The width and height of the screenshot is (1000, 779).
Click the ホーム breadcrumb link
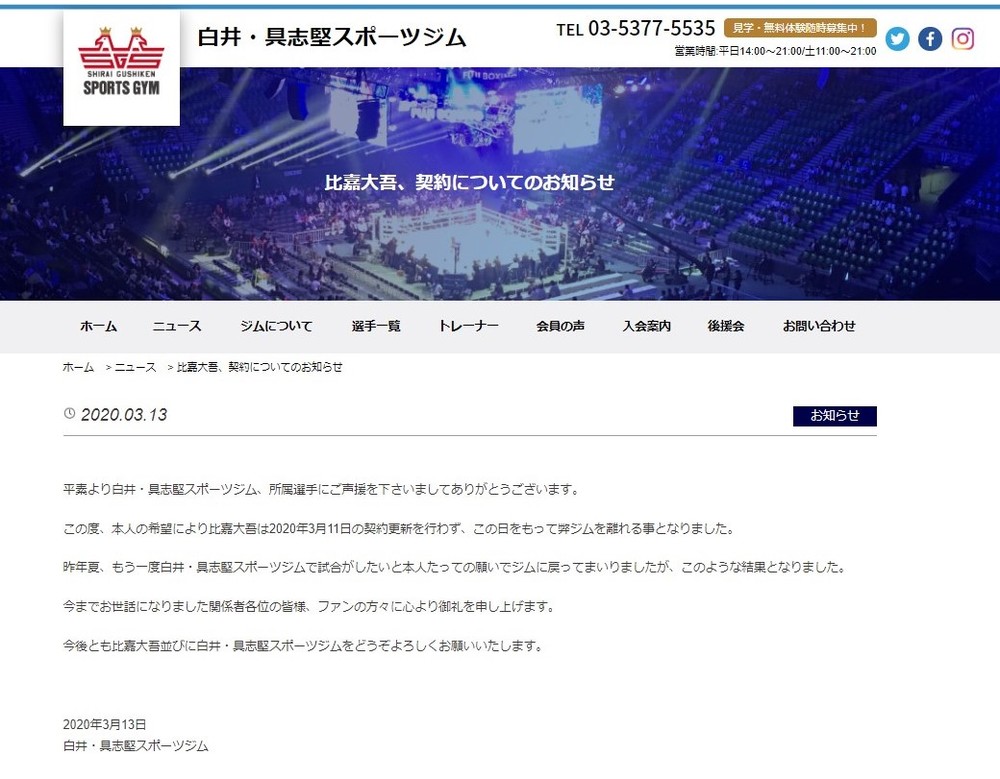[x=78, y=367]
